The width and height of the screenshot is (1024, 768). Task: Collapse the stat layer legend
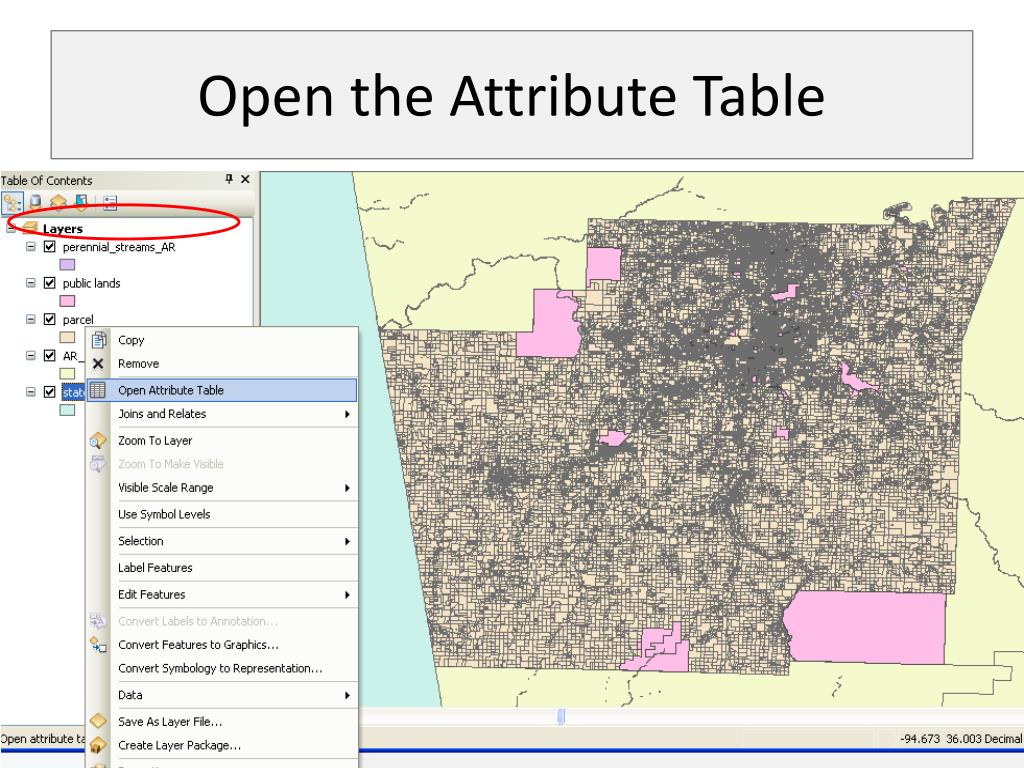[x=31, y=392]
